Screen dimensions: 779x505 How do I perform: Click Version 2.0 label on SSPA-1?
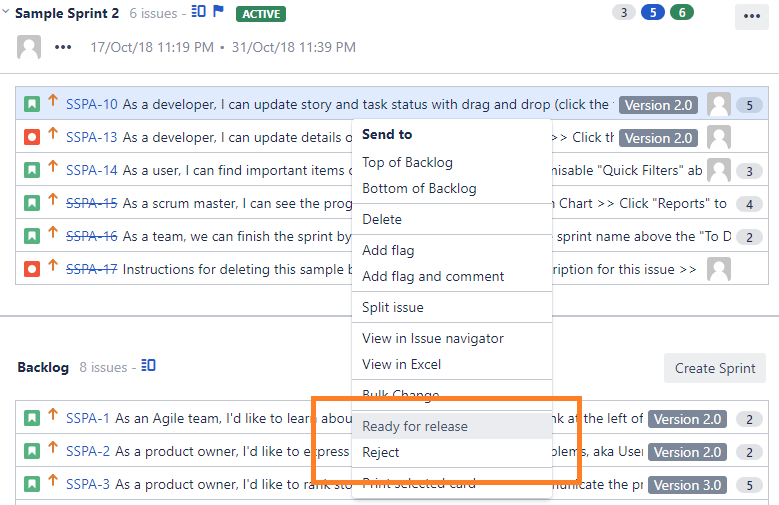tap(687, 420)
